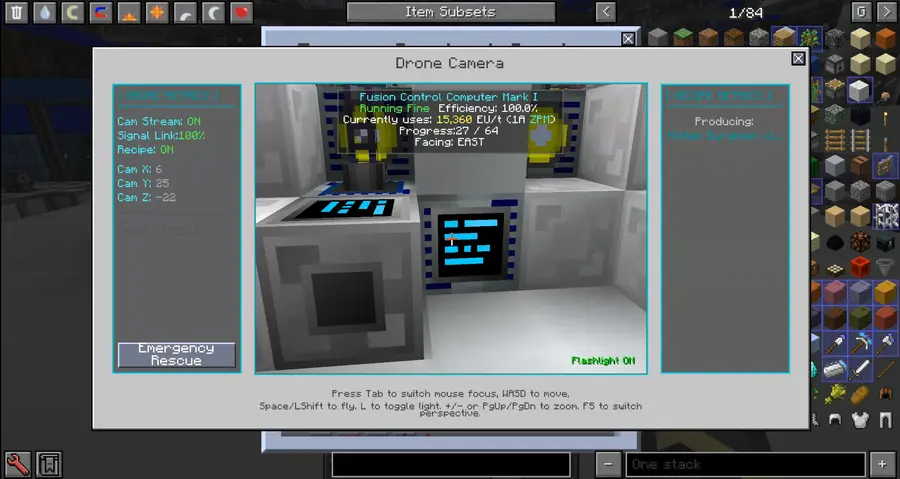The image size is (900, 479).
Task: Select the sapling item in item list
Action: pyautogui.click(x=810, y=37)
